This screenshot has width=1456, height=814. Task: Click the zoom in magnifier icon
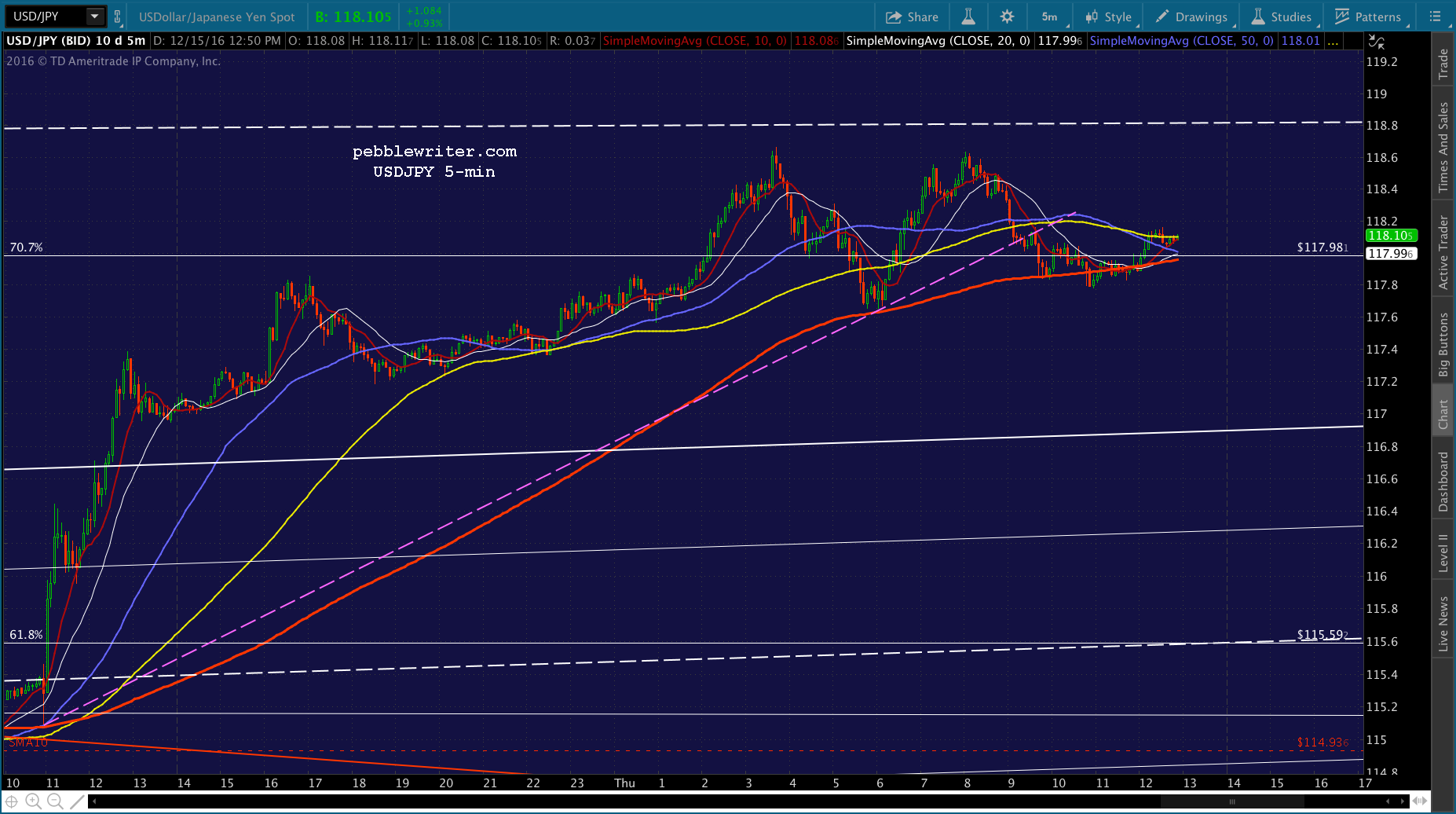click(33, 801)
